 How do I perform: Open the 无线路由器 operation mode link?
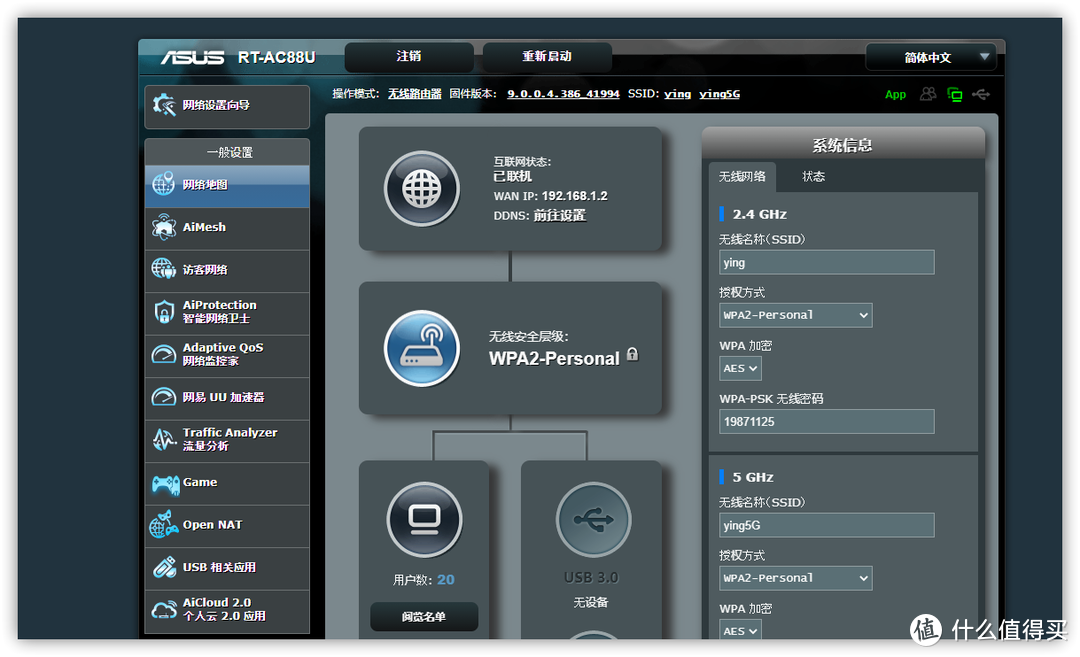pos(415,94)
